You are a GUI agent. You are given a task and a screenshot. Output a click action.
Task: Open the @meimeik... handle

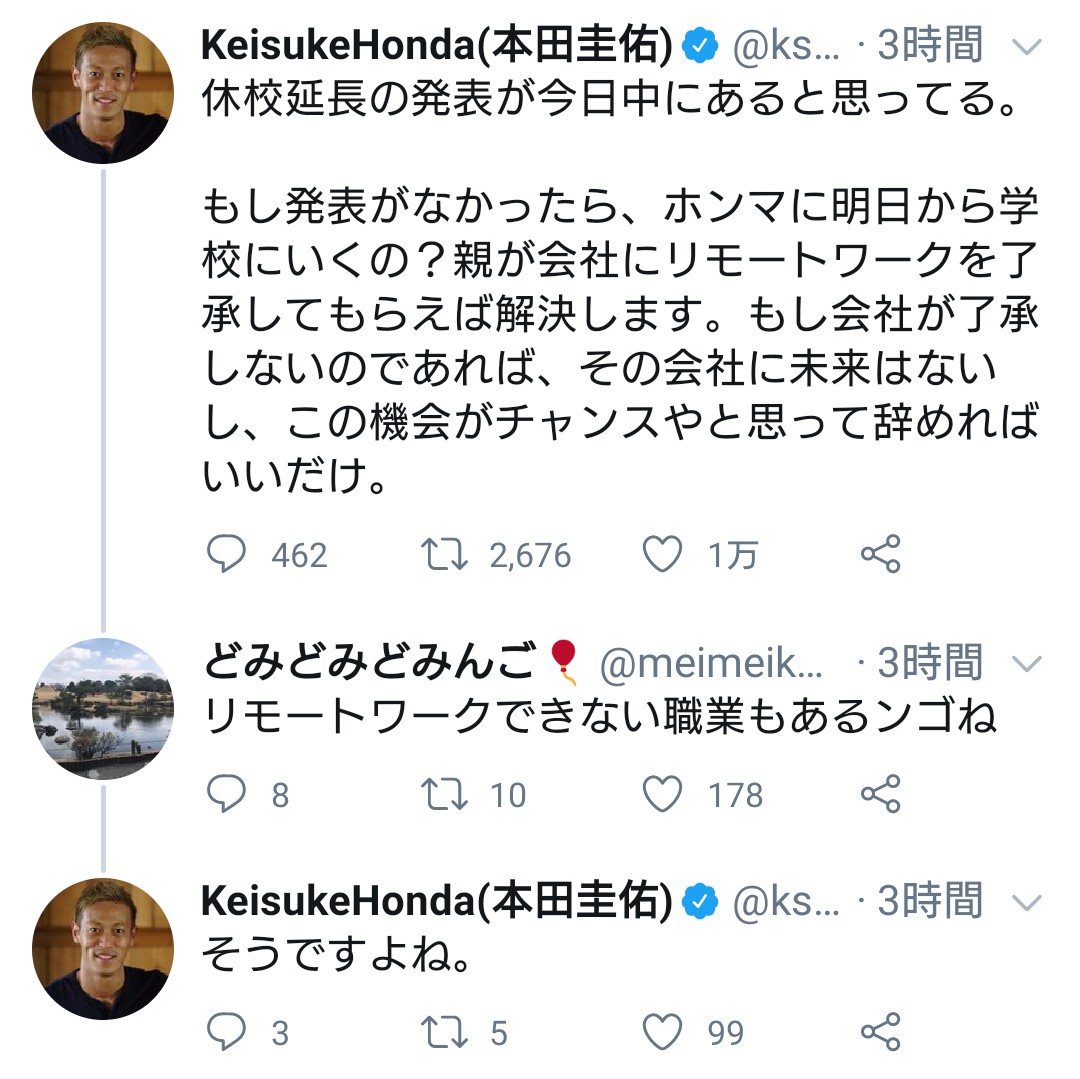[710, 663]
